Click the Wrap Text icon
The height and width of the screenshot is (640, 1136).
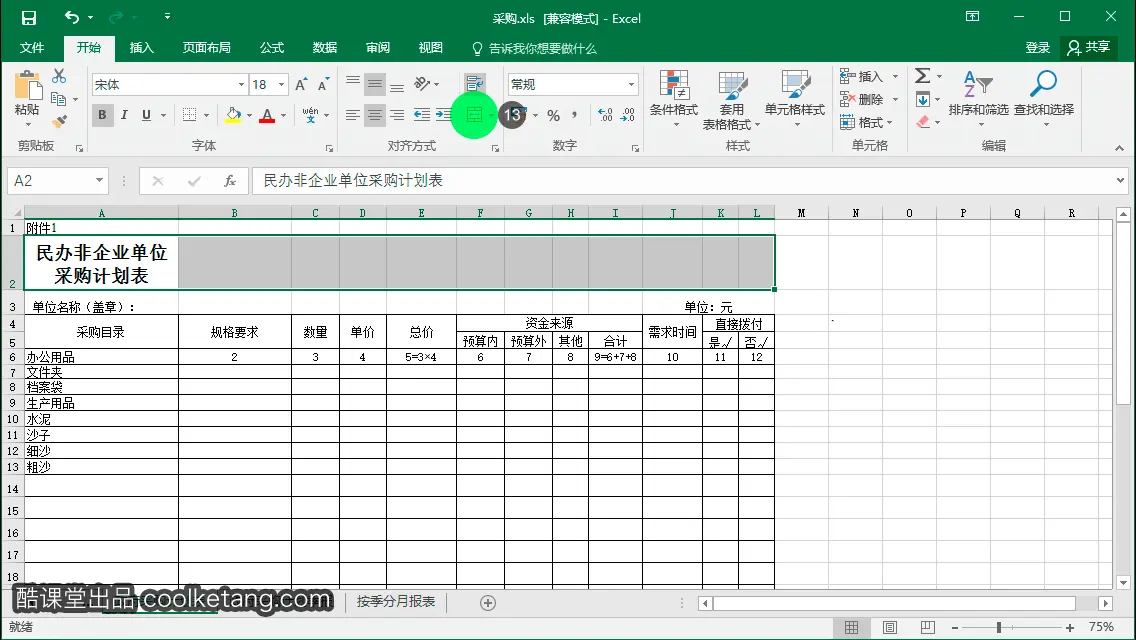point(475,83)
